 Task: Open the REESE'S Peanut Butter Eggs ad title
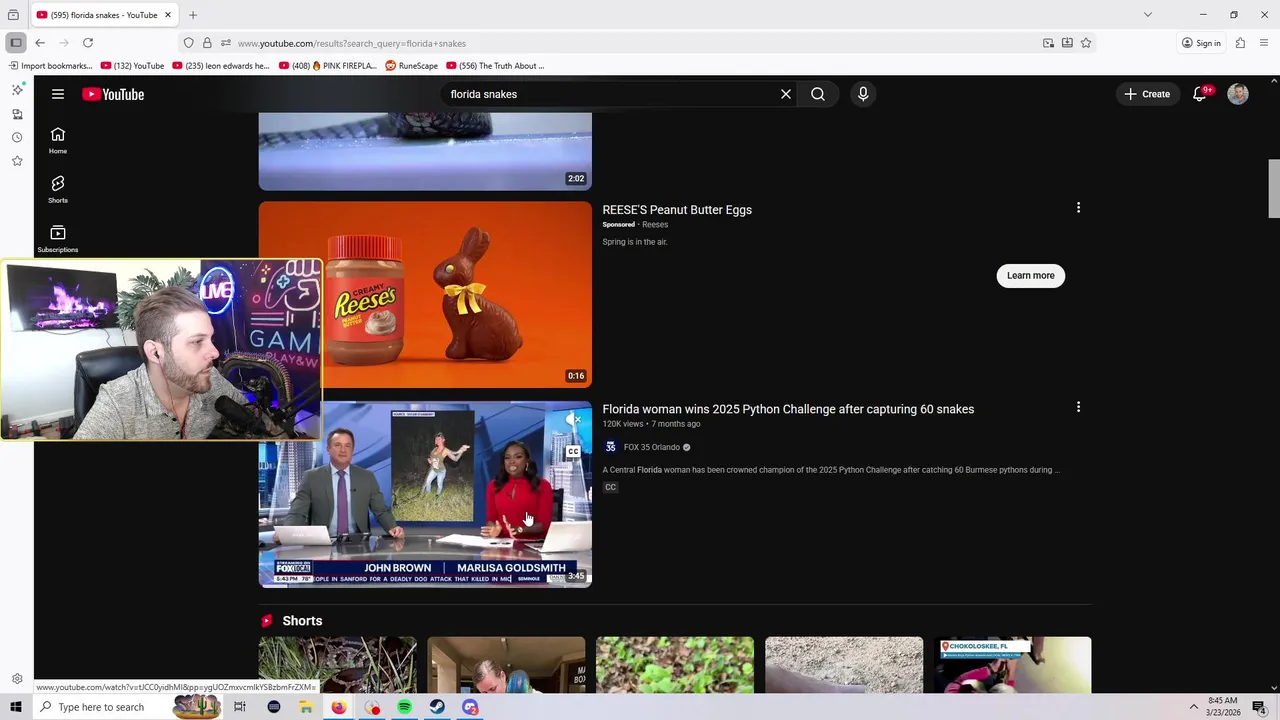[677, 210]
